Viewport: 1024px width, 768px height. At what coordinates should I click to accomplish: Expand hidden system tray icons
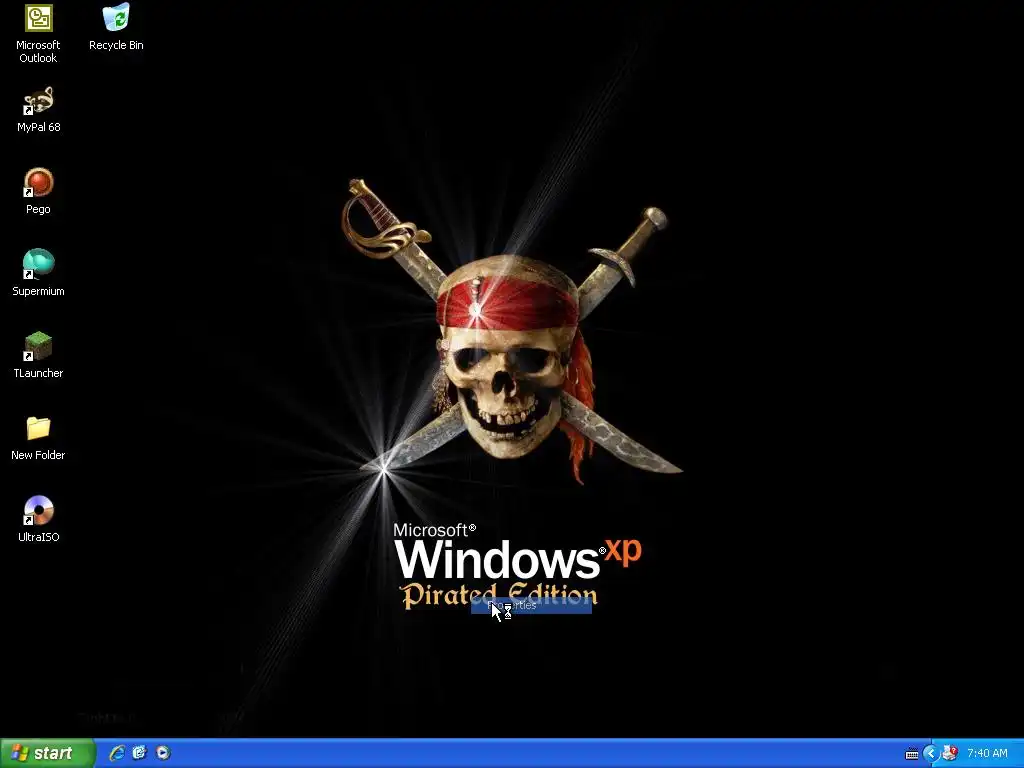point(931,754)
